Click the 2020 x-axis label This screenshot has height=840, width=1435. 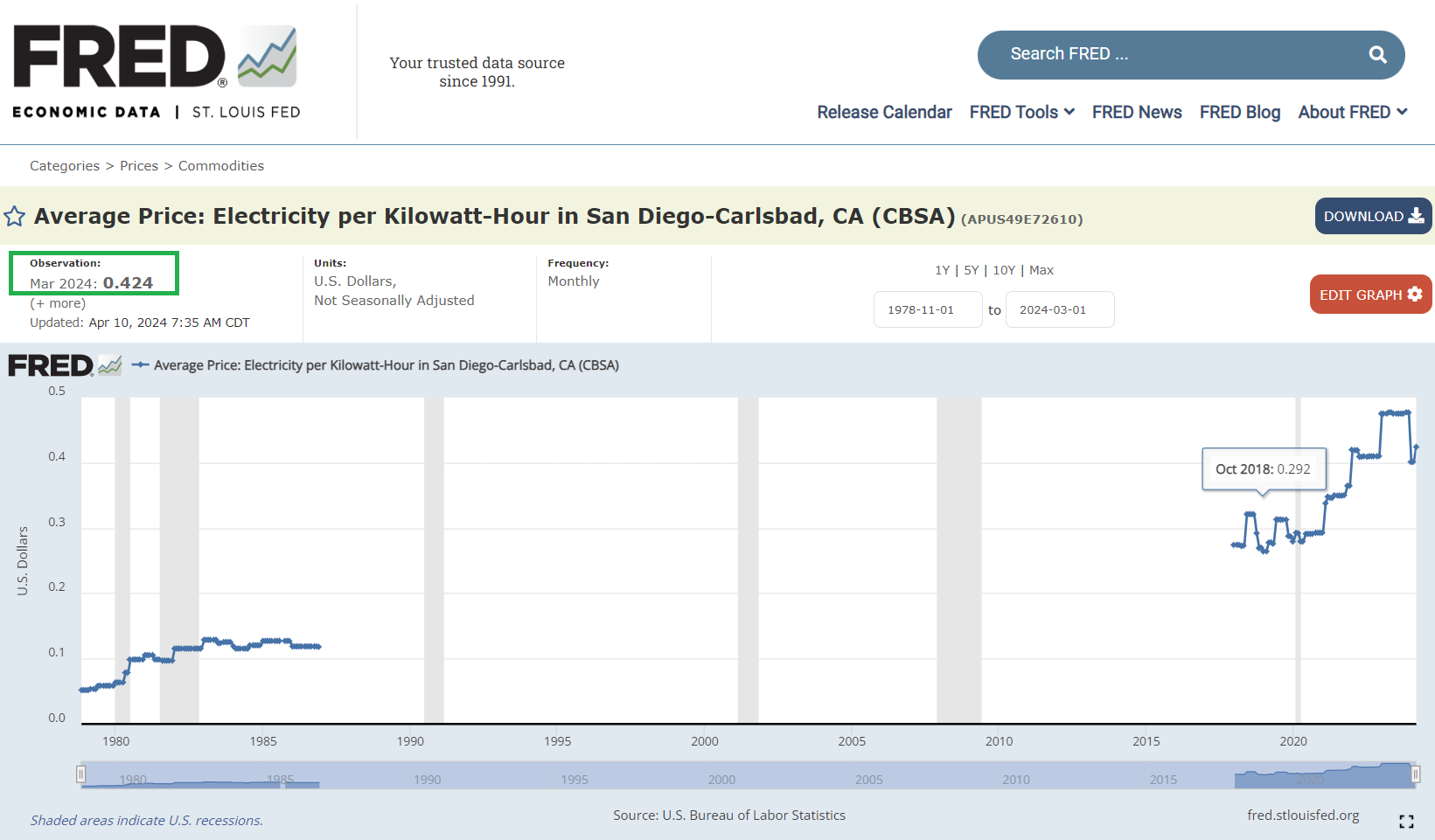pyautogui.click(x=1293, y=741)
